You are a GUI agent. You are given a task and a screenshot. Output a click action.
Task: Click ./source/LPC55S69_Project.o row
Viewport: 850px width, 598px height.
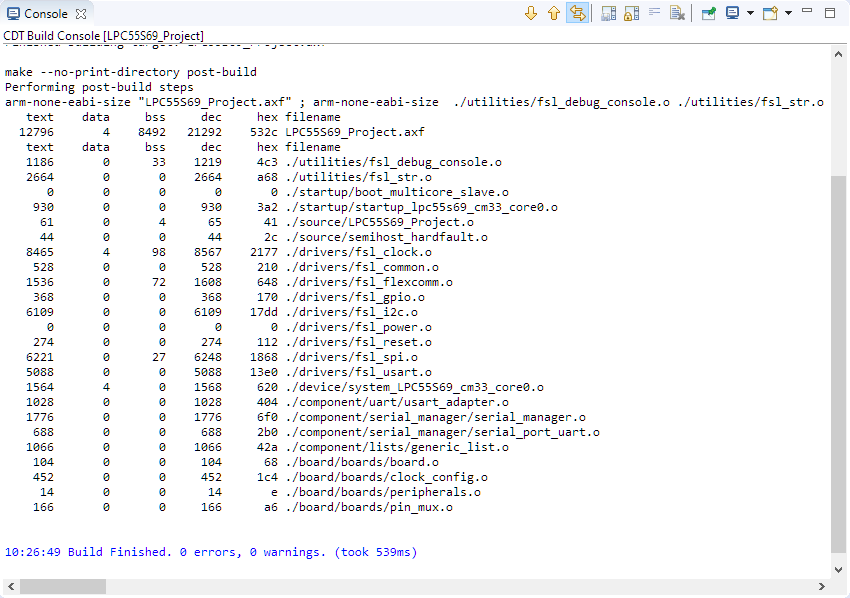[379, 222]
